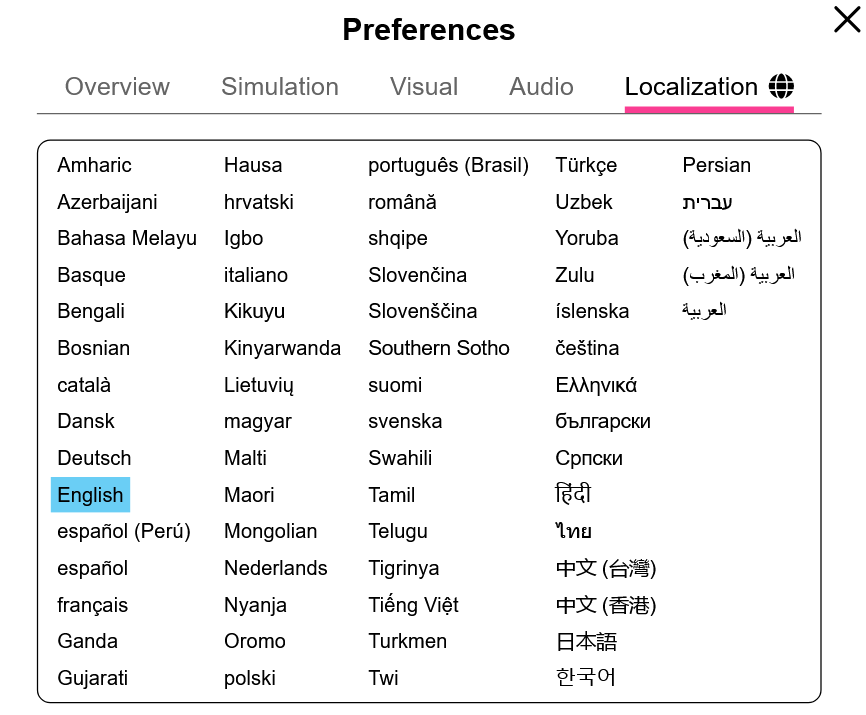Image resolution: width=866 pixels, height=715 pixels.
Task: Choose Tiếng Việt from the list
Action: [414, 605]
